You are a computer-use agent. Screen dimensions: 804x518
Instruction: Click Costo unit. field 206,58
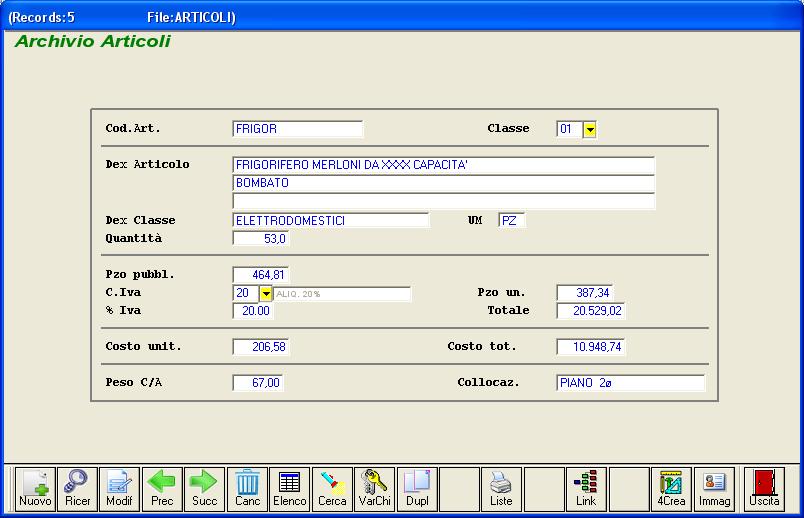(x=261, y=347)
